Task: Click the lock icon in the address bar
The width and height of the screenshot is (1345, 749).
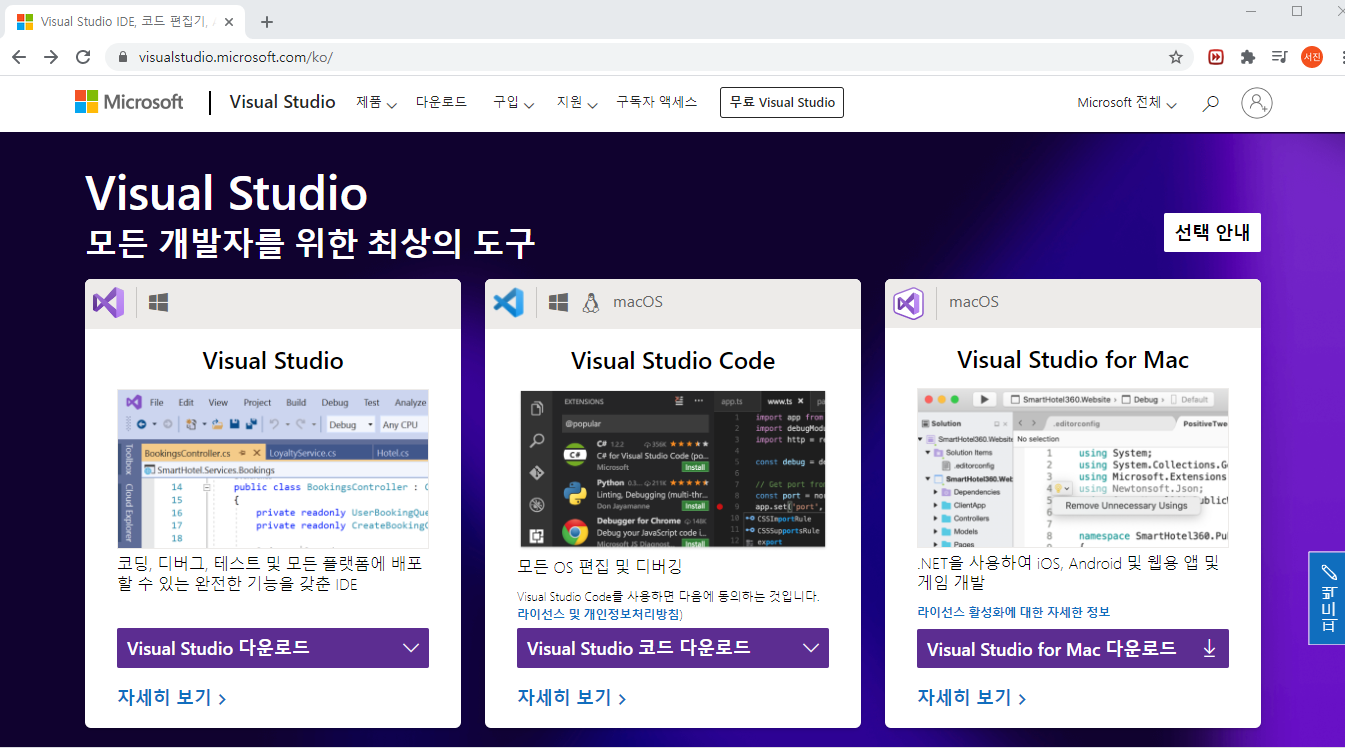Action: pyautogui.click(x=123, y=57)
